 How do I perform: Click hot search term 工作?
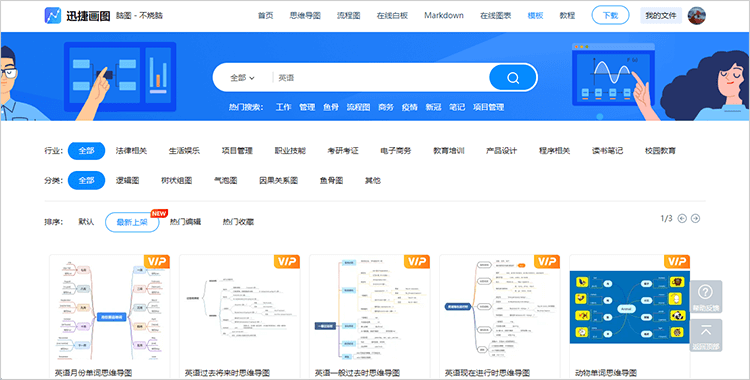[283, 107]
